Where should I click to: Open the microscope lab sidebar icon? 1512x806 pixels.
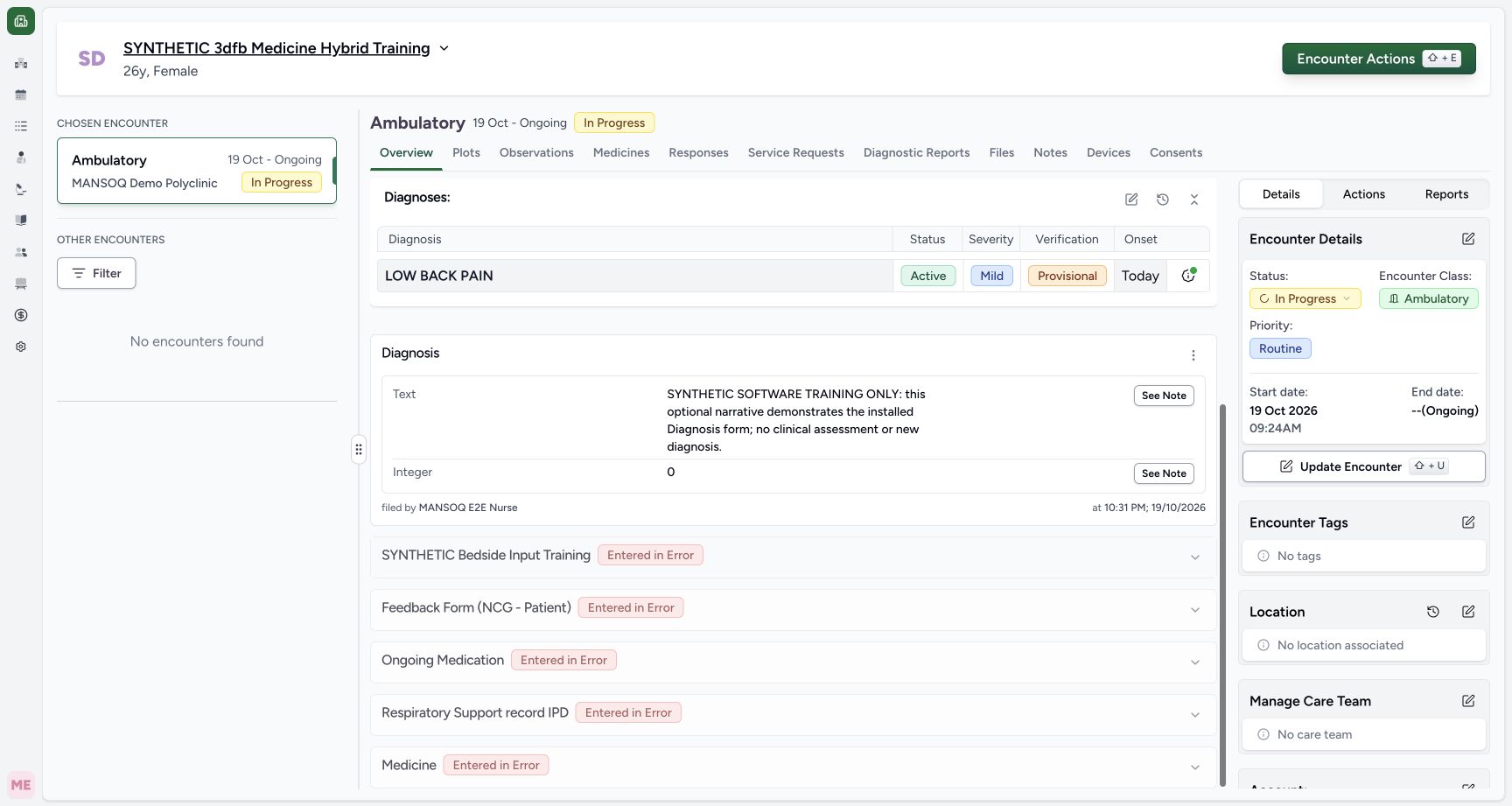[x=21, y=189]
